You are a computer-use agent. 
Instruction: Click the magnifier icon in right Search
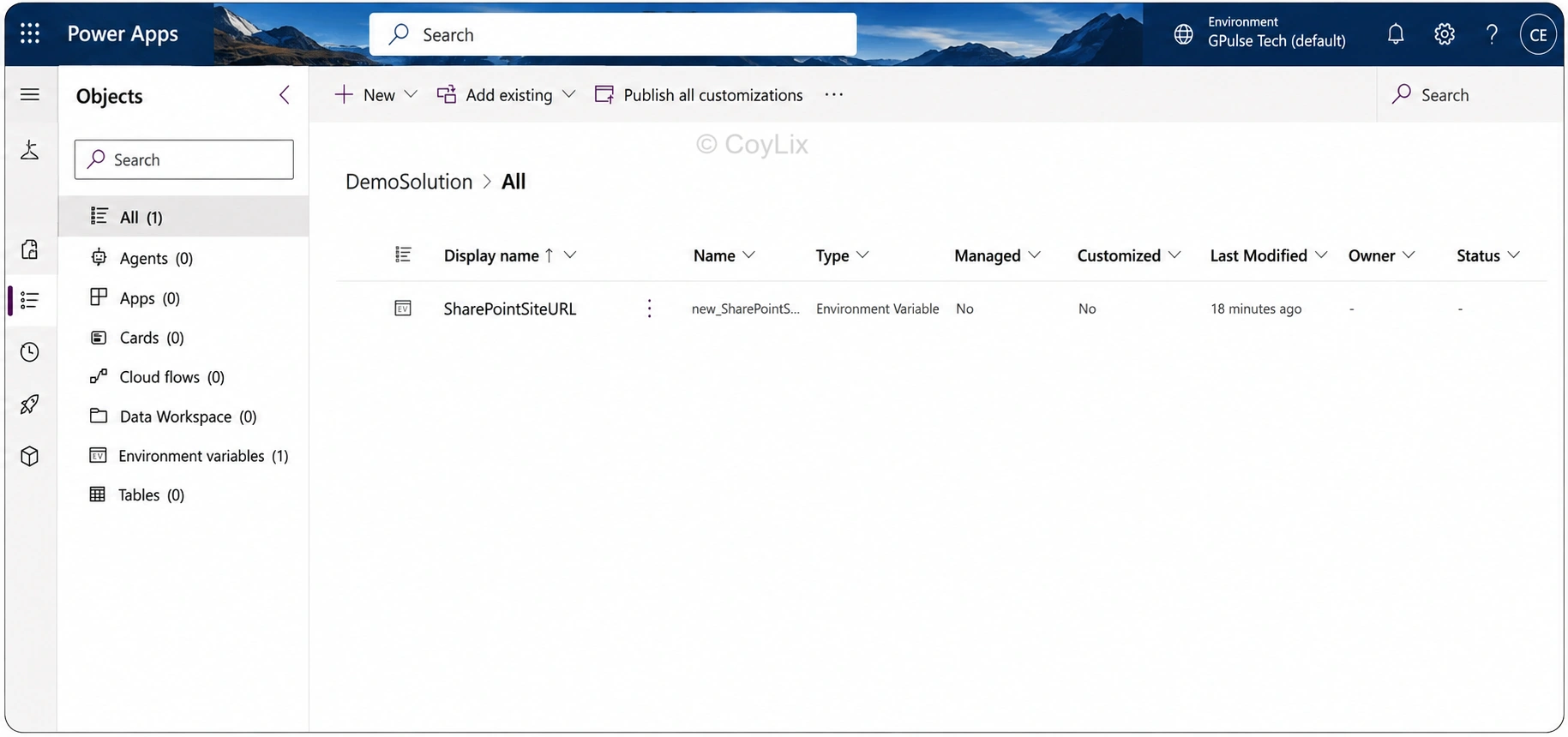pyautogui.click(x=1402, y=94)
